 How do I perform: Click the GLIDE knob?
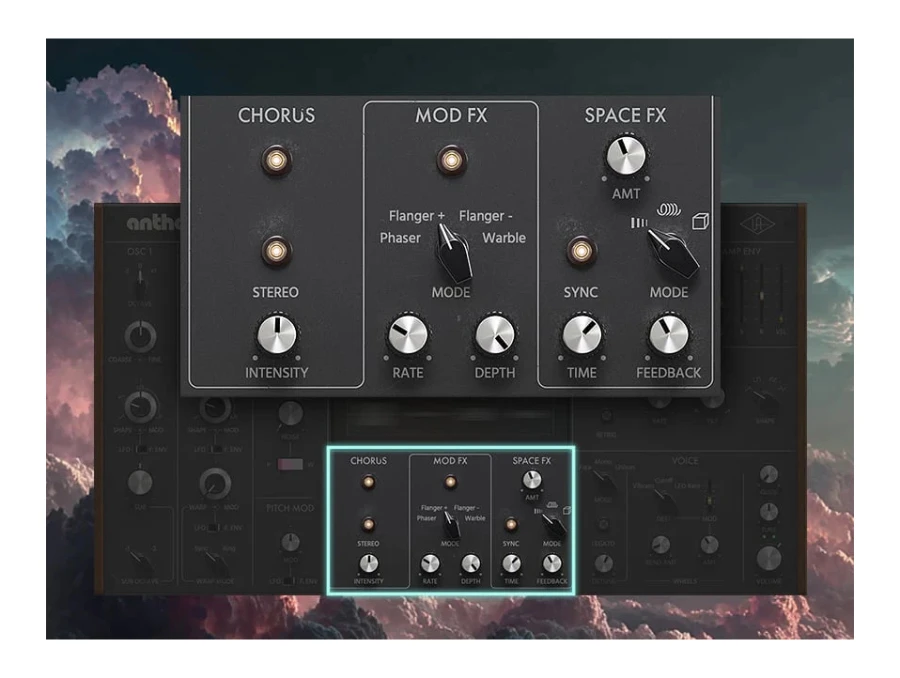(769, 474)
